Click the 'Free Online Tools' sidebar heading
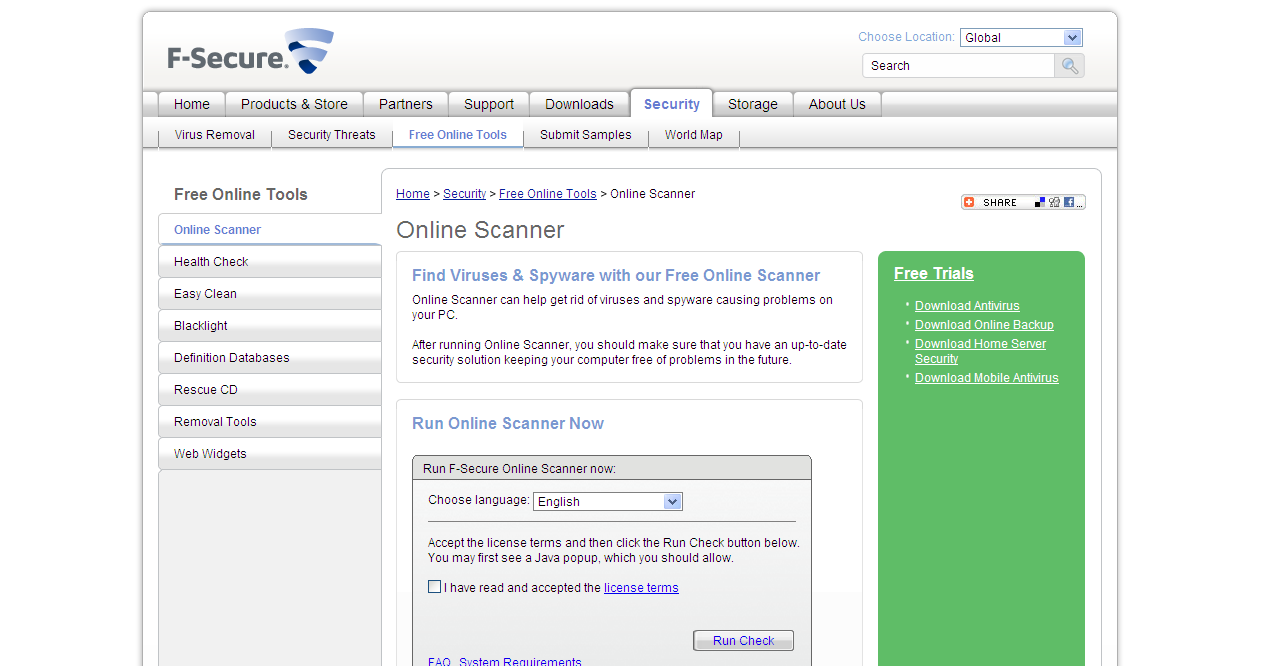The width and height of the screenshot is (1261, 666). tap(241, 195)
